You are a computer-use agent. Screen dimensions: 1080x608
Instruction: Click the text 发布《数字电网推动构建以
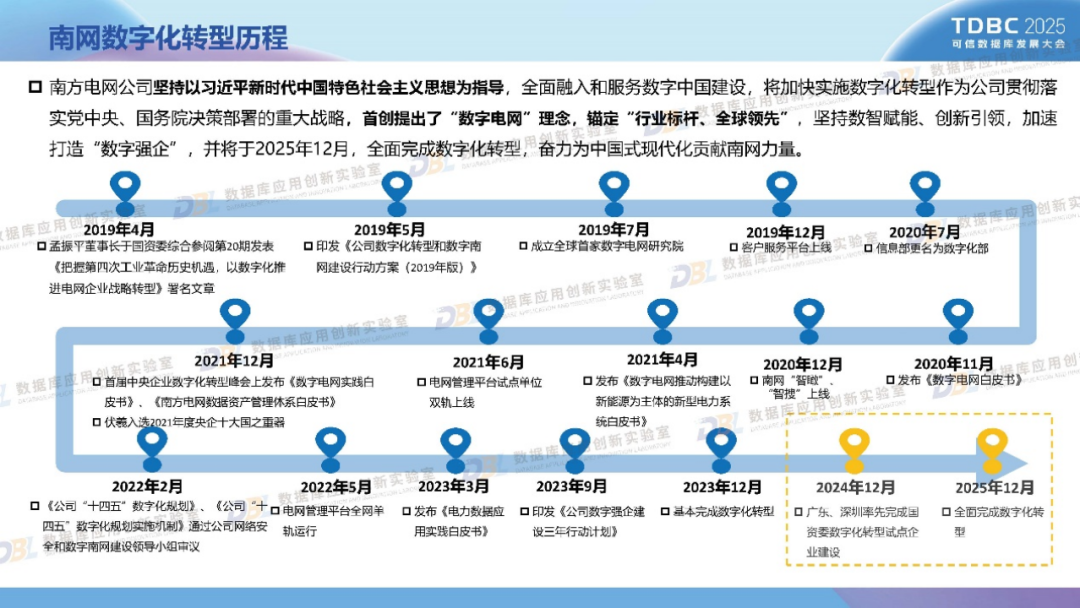(x=663, y=380)
